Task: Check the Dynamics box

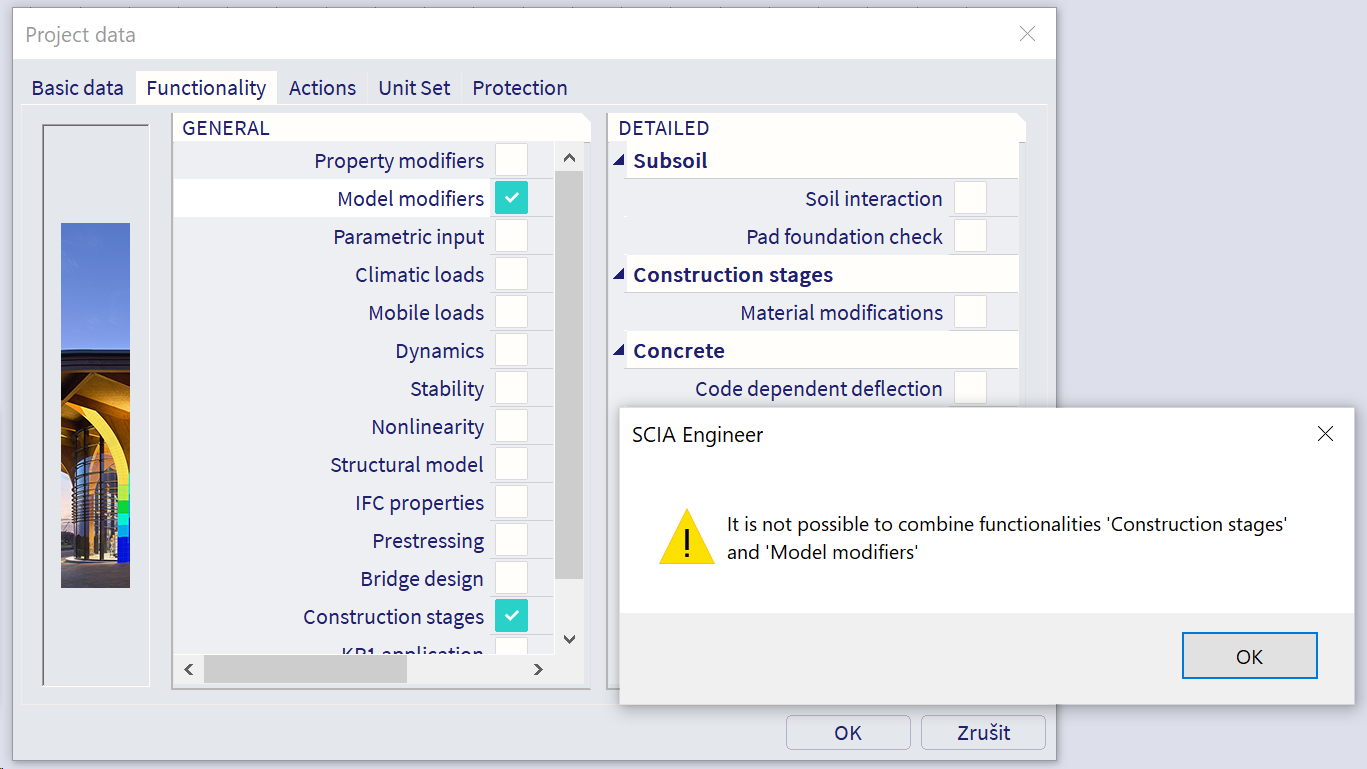Action: pyautogui.click(x=511, y=350)
